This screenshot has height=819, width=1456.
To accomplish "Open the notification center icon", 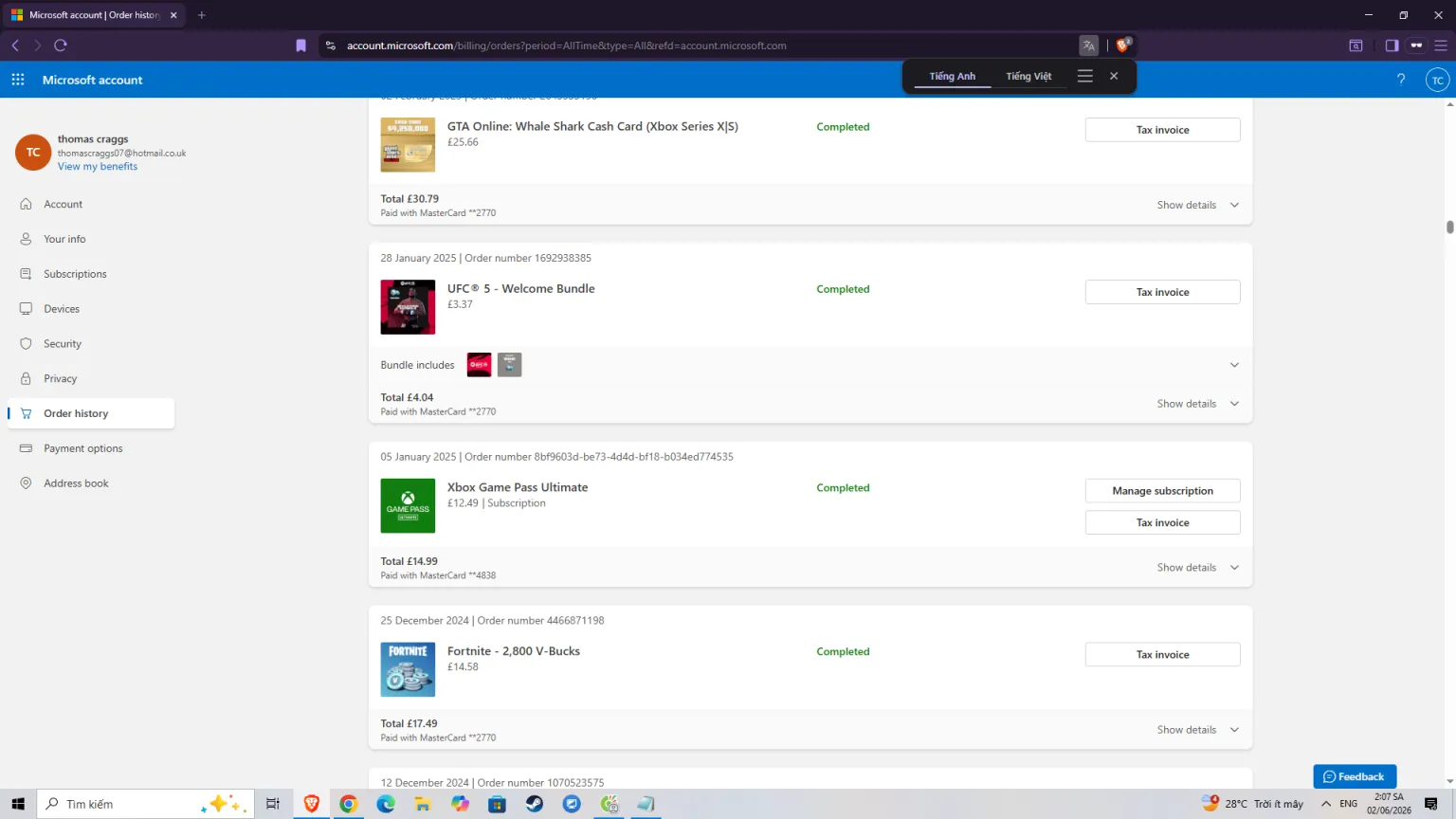I will coord(1431,804).
